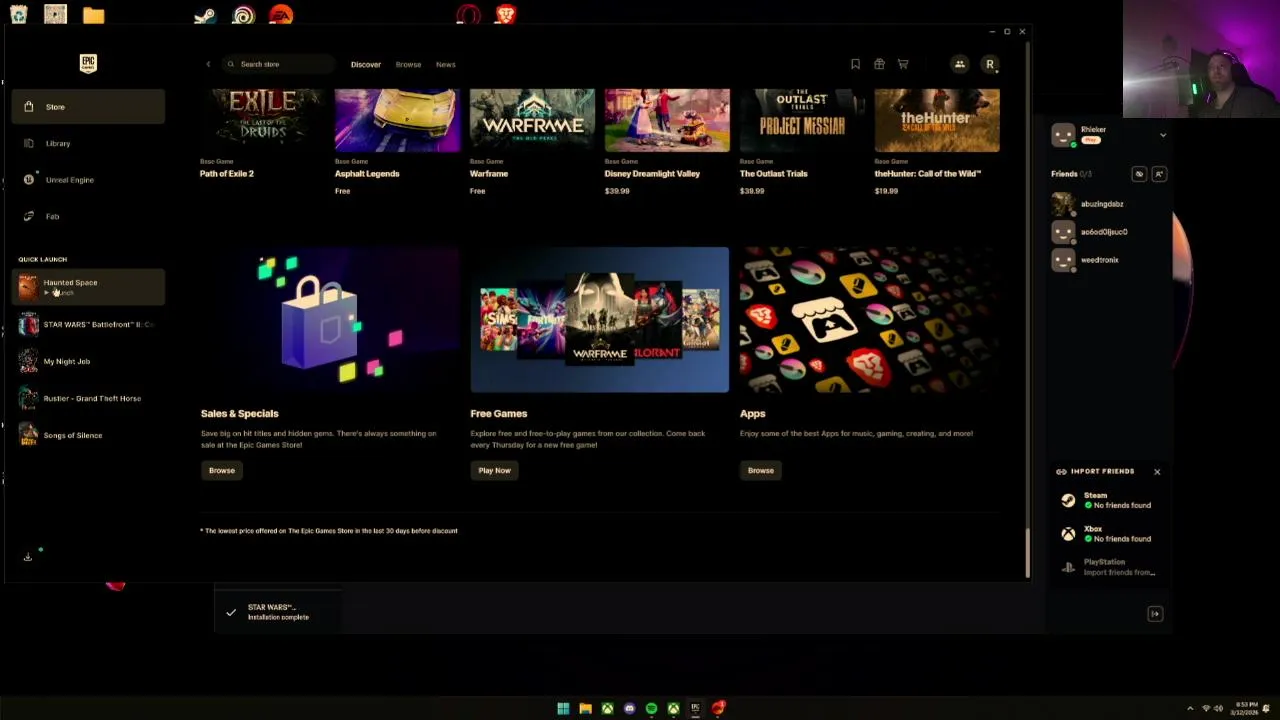Launch My Night Job from Quick Launch
Viewport: 1280px width, 720px height.
[88, 361]
